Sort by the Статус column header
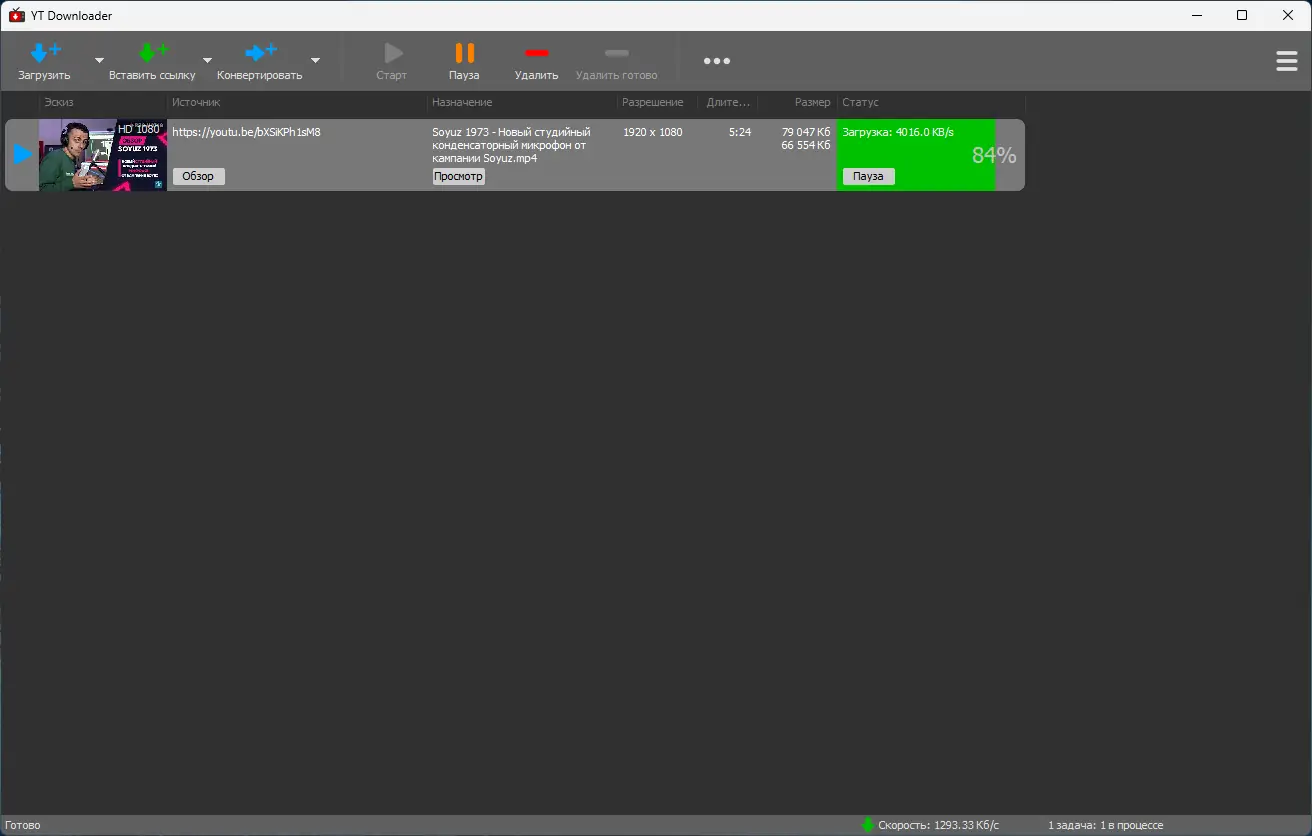This screenshot has width=1312, height=836. (x=931, y=102)
